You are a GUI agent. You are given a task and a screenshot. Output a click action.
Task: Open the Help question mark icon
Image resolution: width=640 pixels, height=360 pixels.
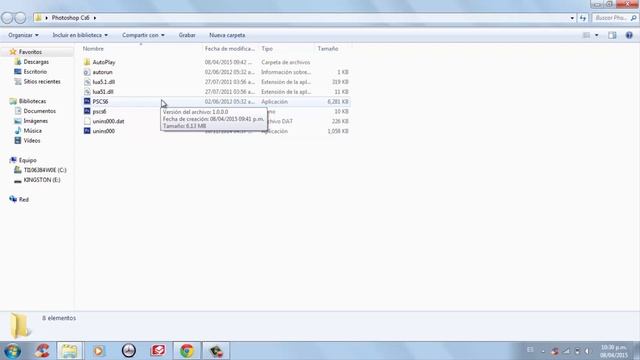(629, 36)
